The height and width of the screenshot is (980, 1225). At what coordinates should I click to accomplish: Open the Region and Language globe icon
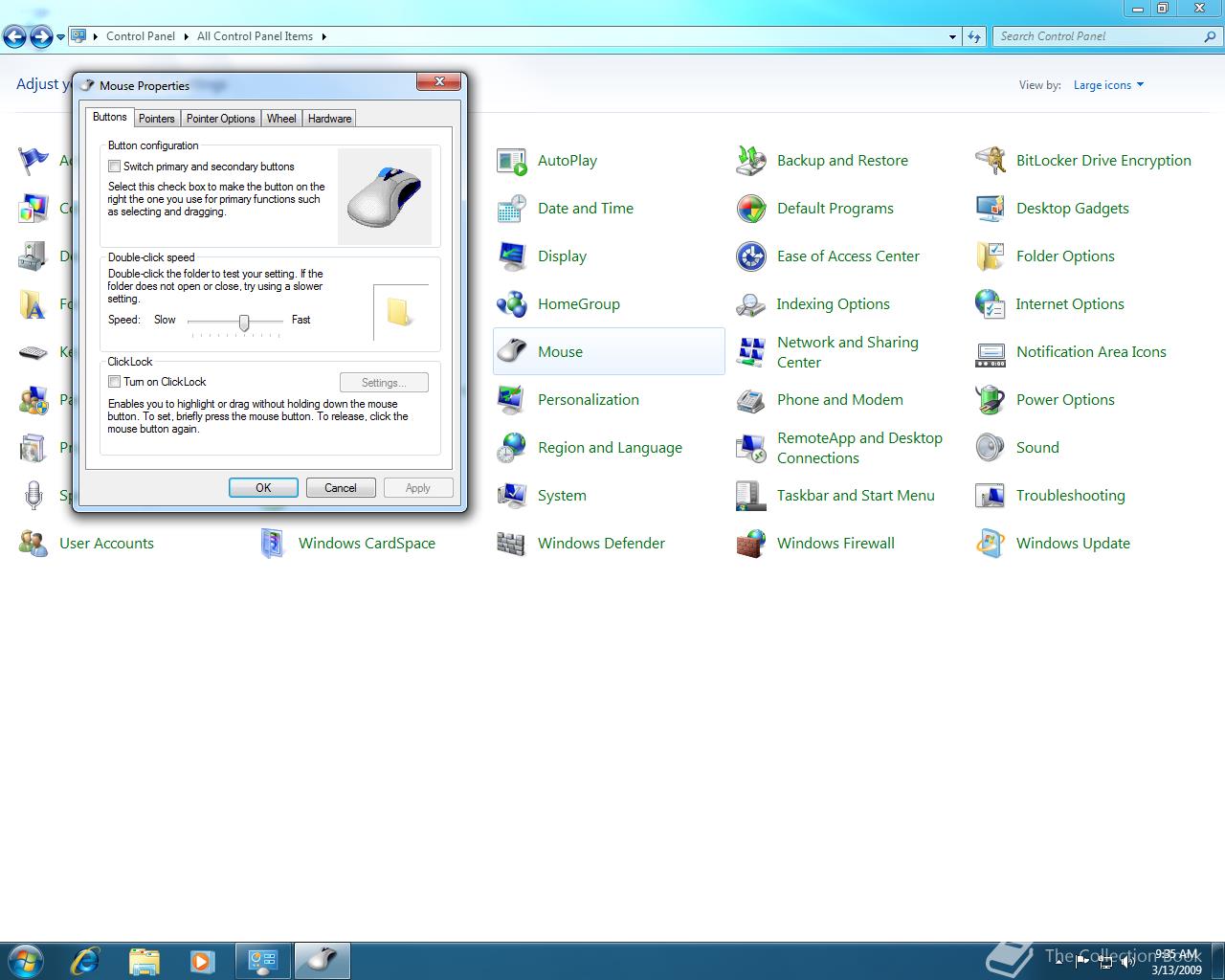[x=511, y=448]
